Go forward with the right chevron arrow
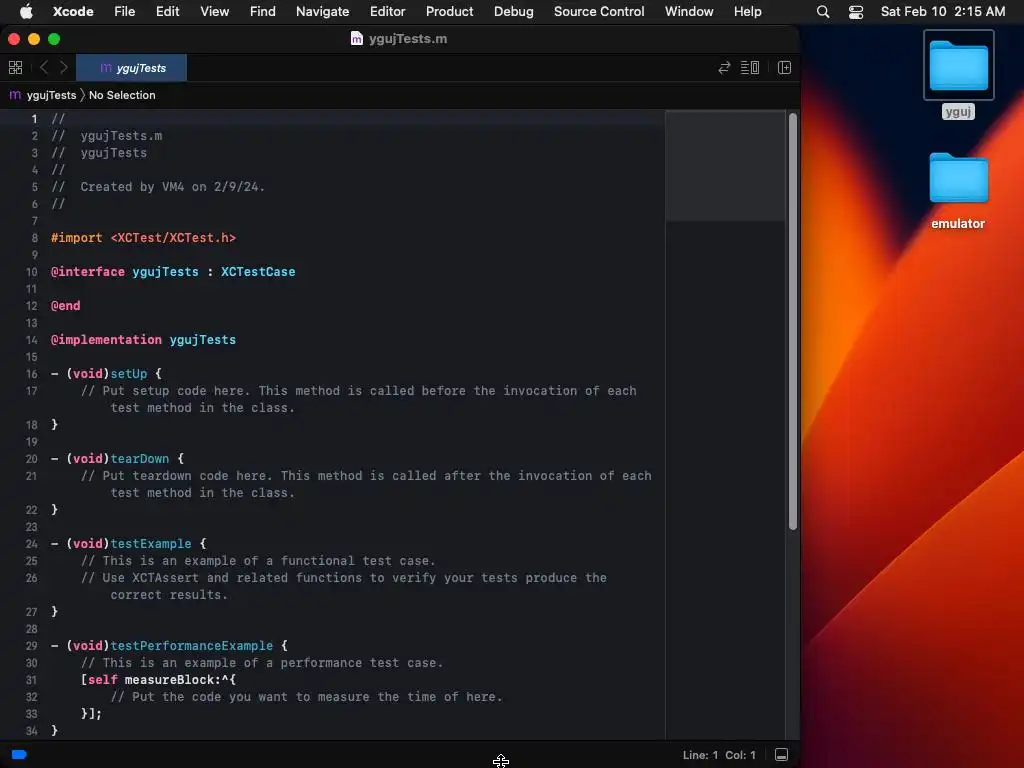Image resolution: width=1024 pixels, height=768 pixels. click(x=63, y=67)
